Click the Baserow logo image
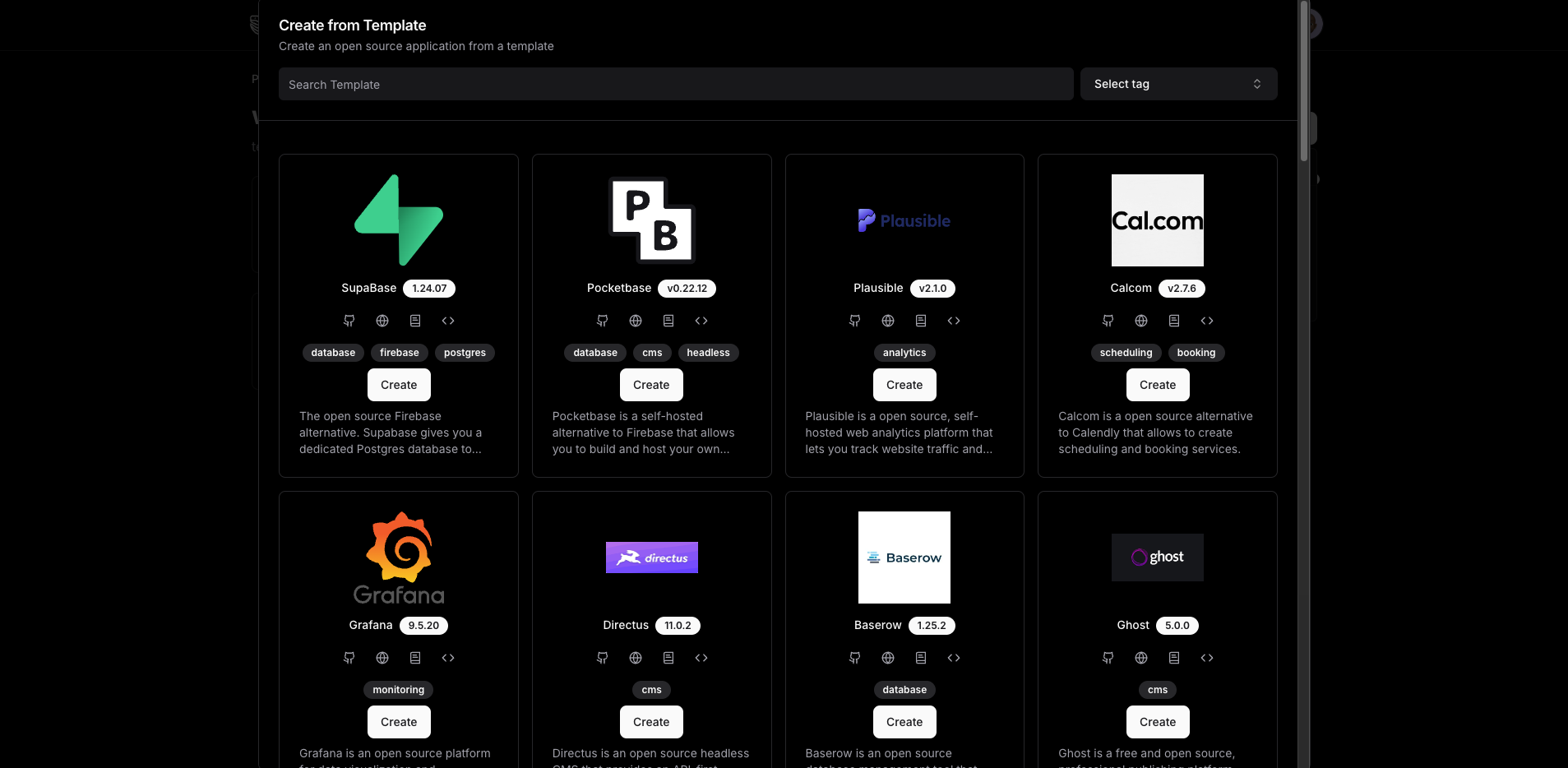This screenshot has height=768, width=1568. [x=904, y=557]
